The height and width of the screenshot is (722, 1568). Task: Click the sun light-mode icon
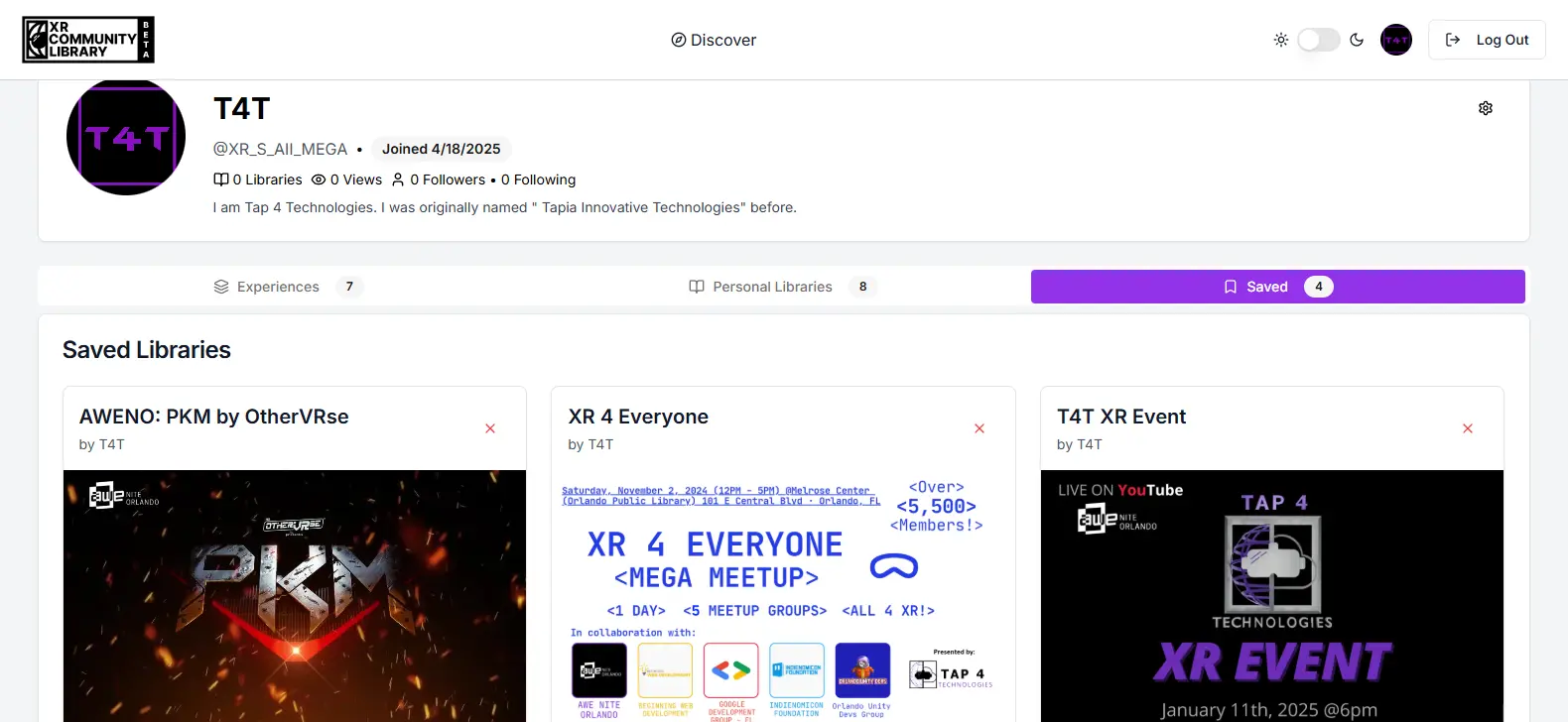[1281, 40]
